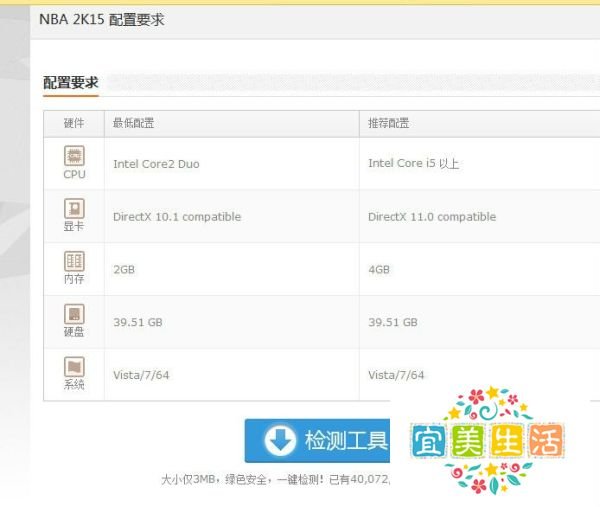Click the 39.51 GB minimum disk value
Image resolution: width=600 pixels, height=507 pixels.
138,323
